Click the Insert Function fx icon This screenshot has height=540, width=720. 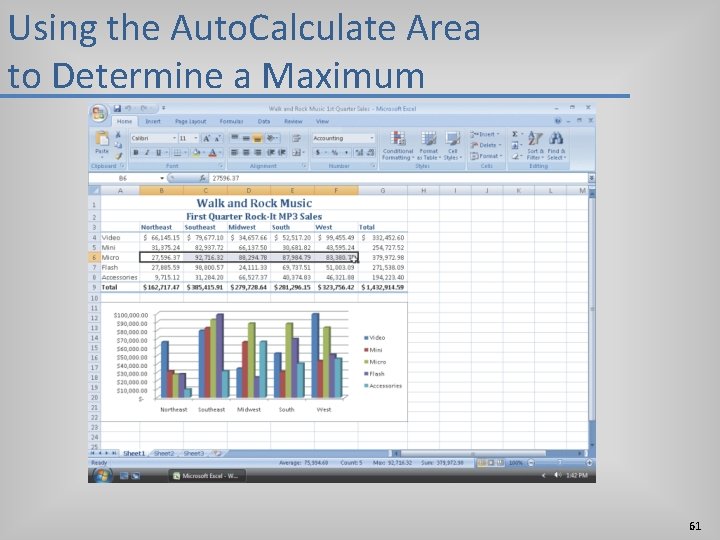coord(202,178)
